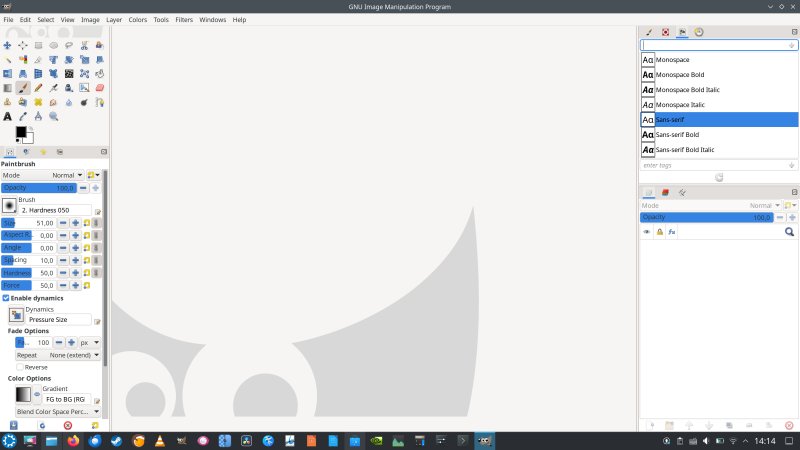Click the brush preview thumbnail in tool options

pos(9,206)
